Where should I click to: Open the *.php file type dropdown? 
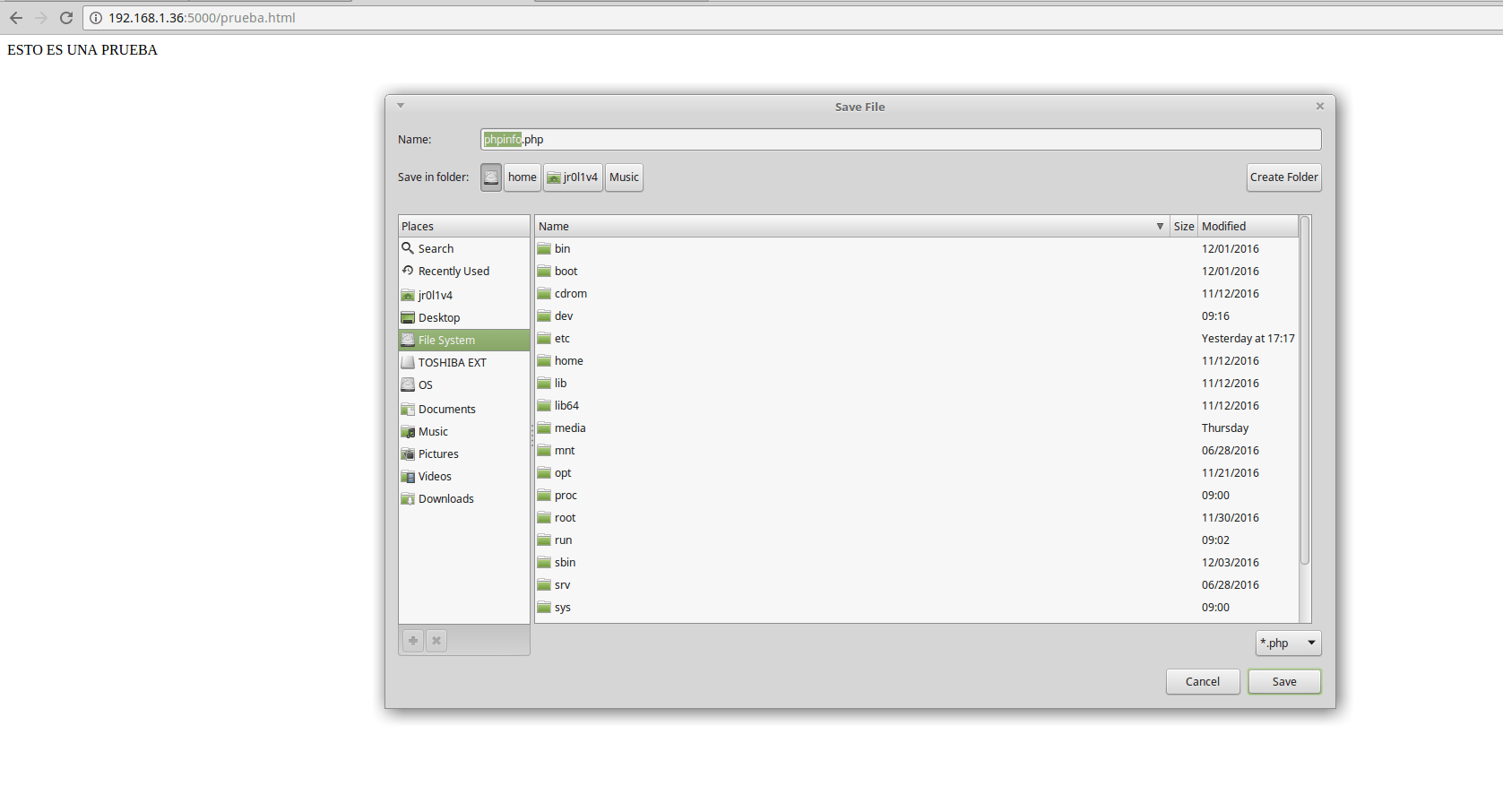click(x=1288, y=644)
